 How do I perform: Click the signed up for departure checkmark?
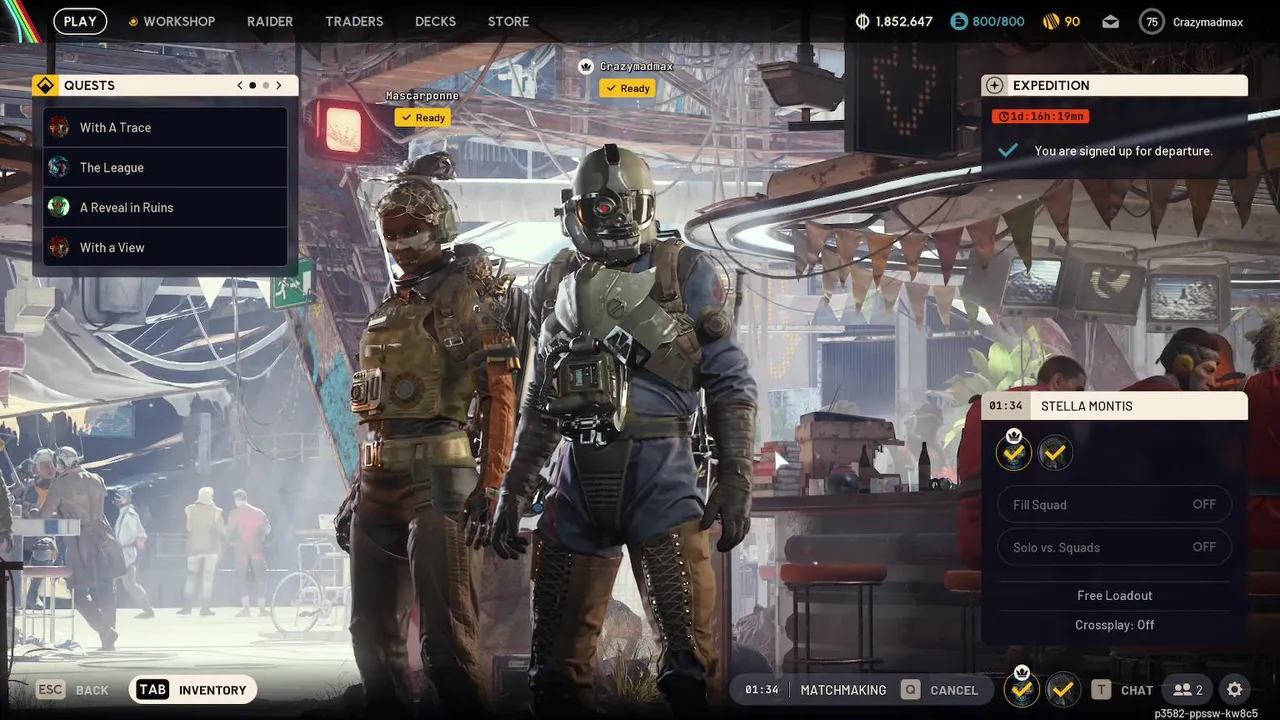coord(1008,150)
